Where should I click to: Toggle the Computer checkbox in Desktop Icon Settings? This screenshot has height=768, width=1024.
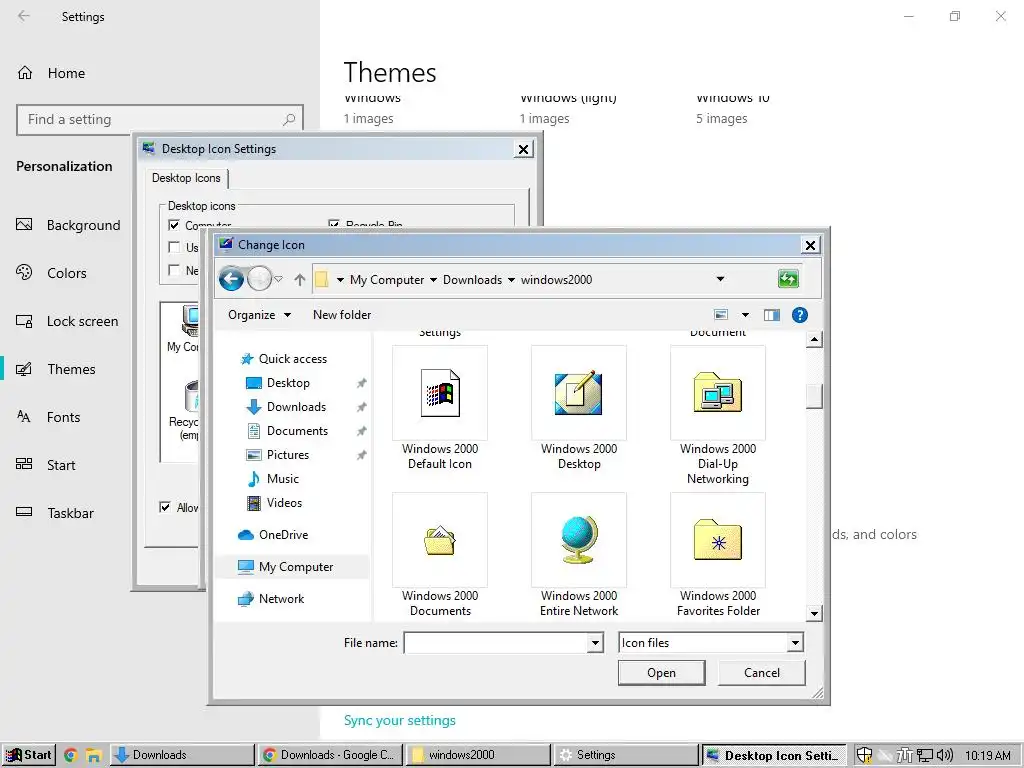174,225
